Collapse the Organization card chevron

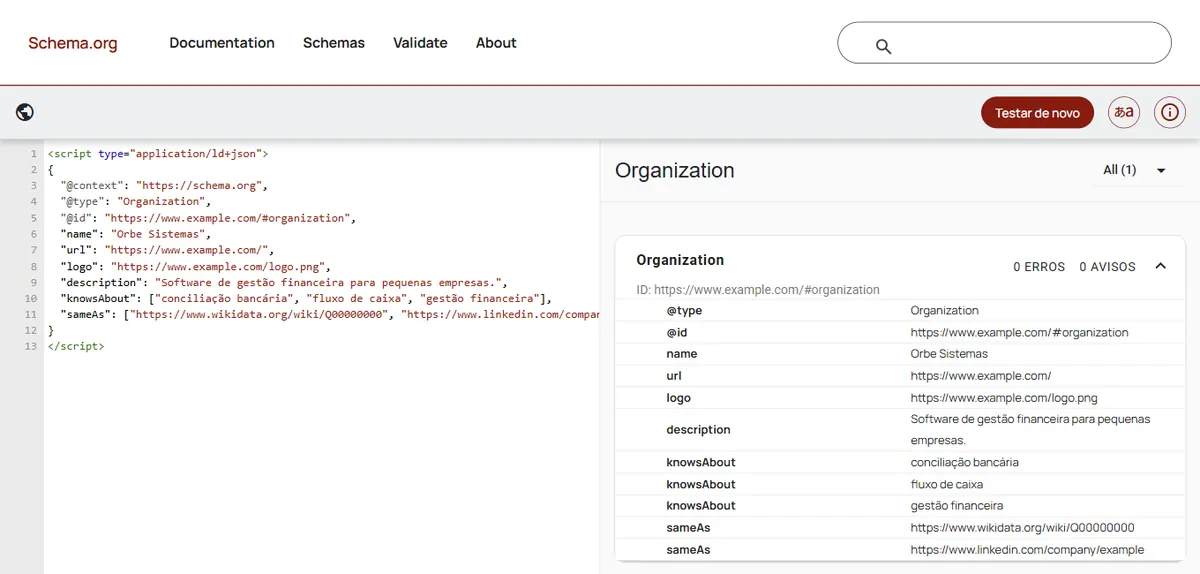1161,266
